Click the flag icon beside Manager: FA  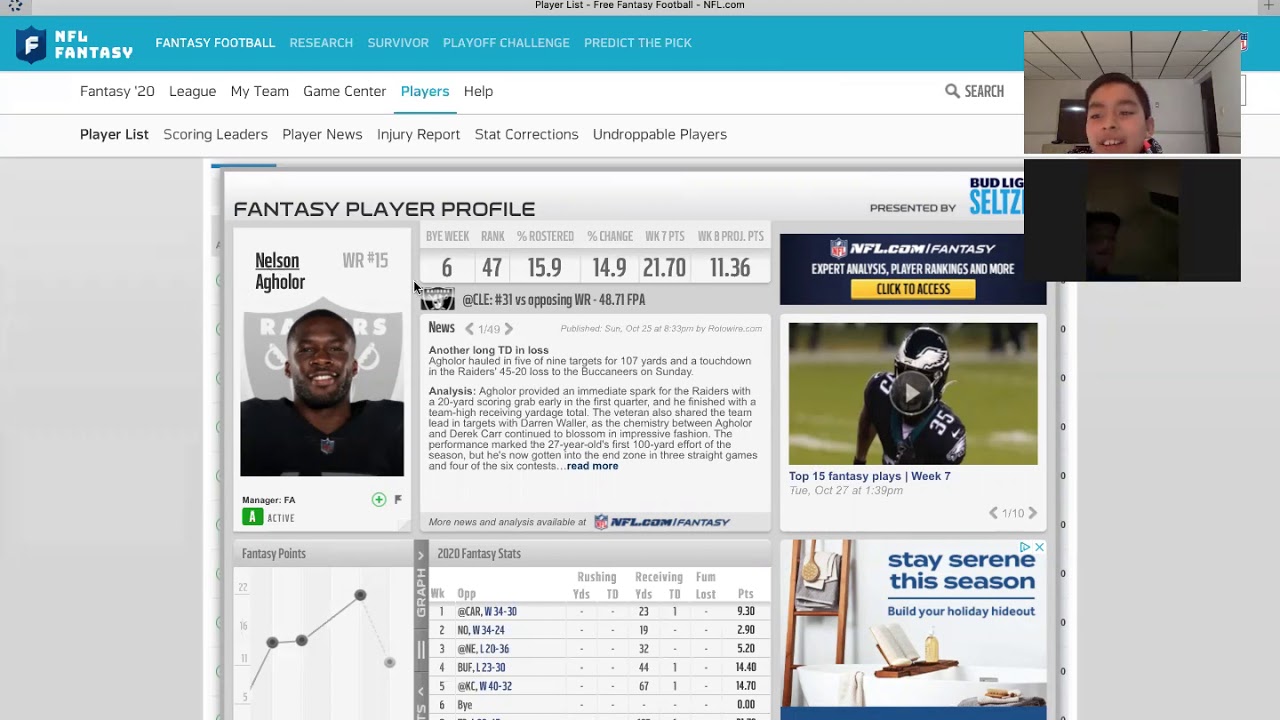(398, 499)
